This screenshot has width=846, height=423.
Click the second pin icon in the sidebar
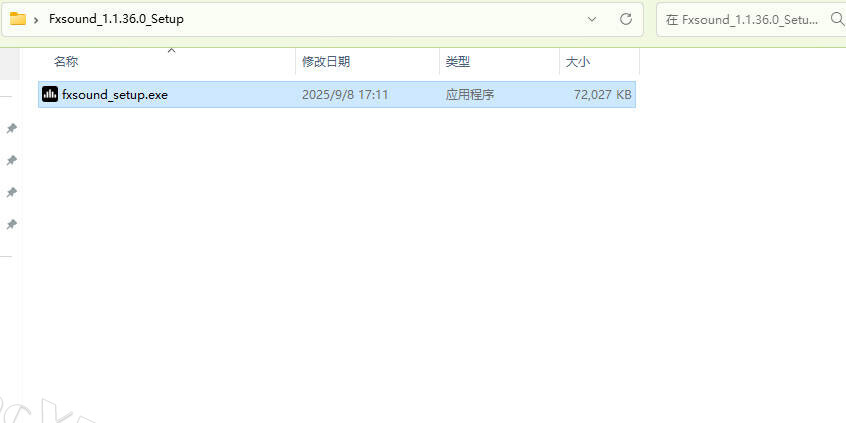coord(12,160)
